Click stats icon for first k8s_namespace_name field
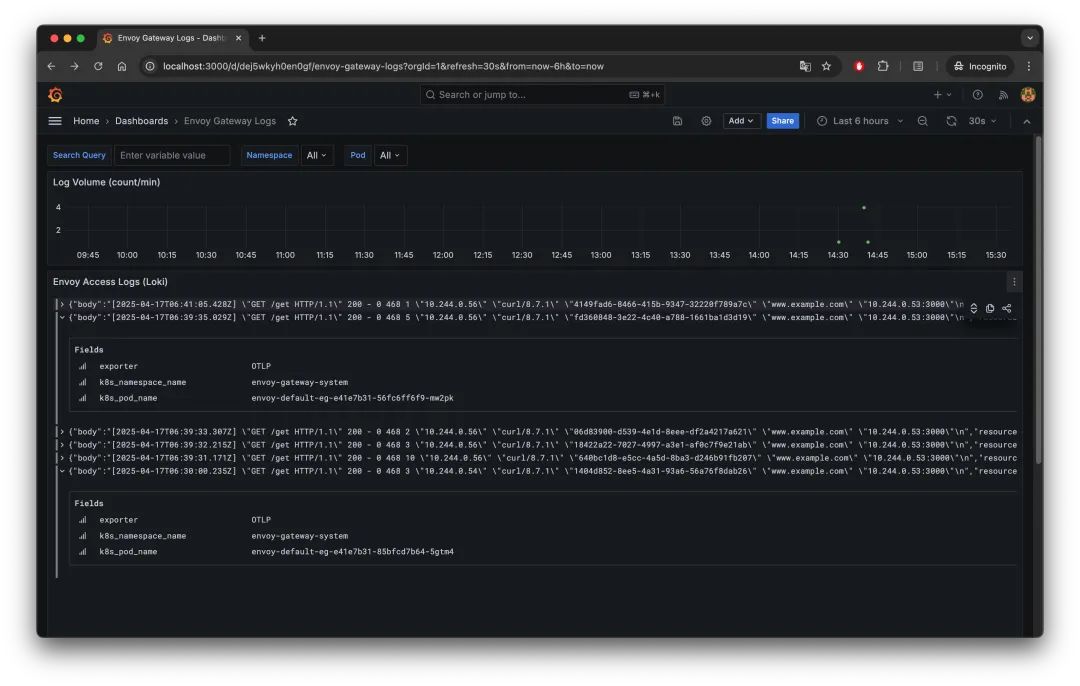The height and width of the screenshot is (686, 1080). point(83,382)
